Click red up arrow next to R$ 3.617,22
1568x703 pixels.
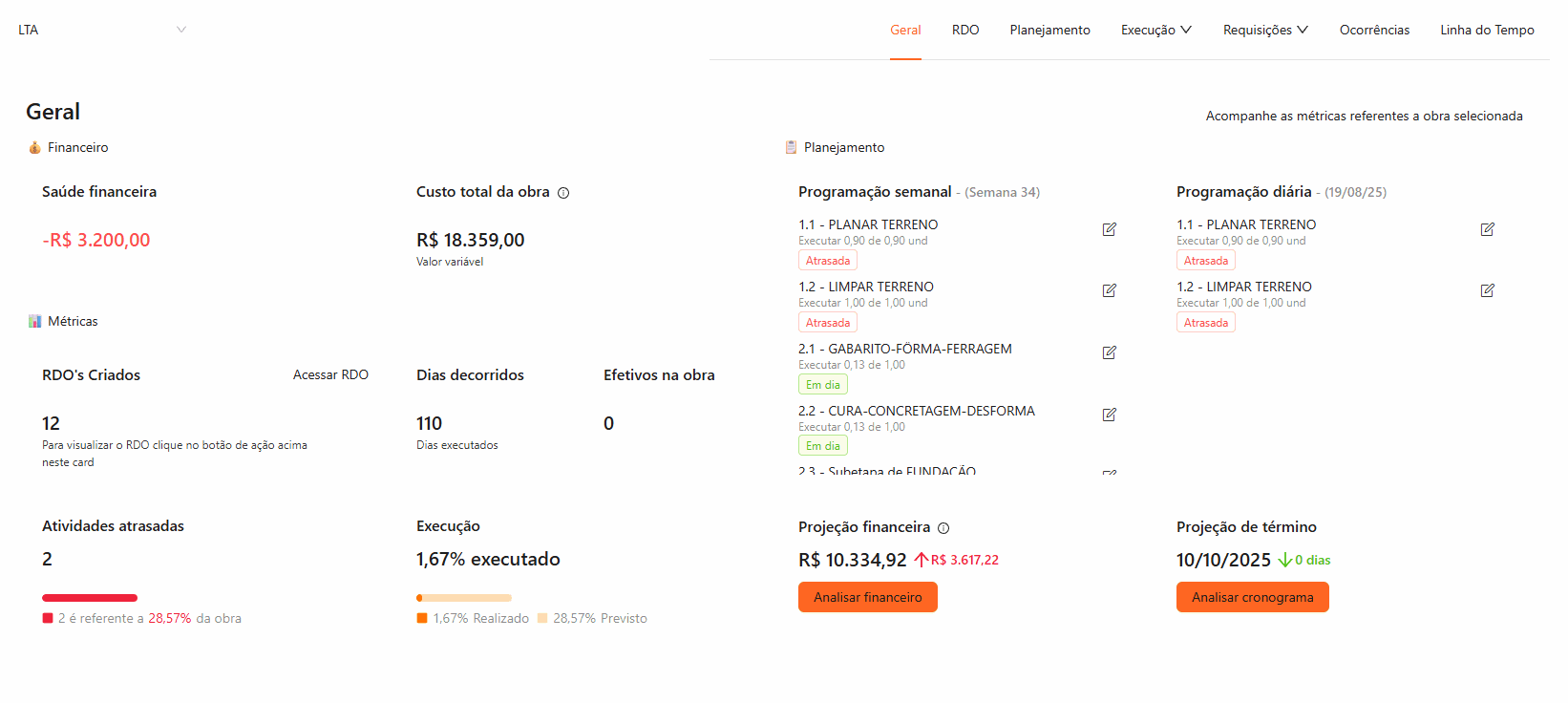pyautogui.click(x=922, y=560)
